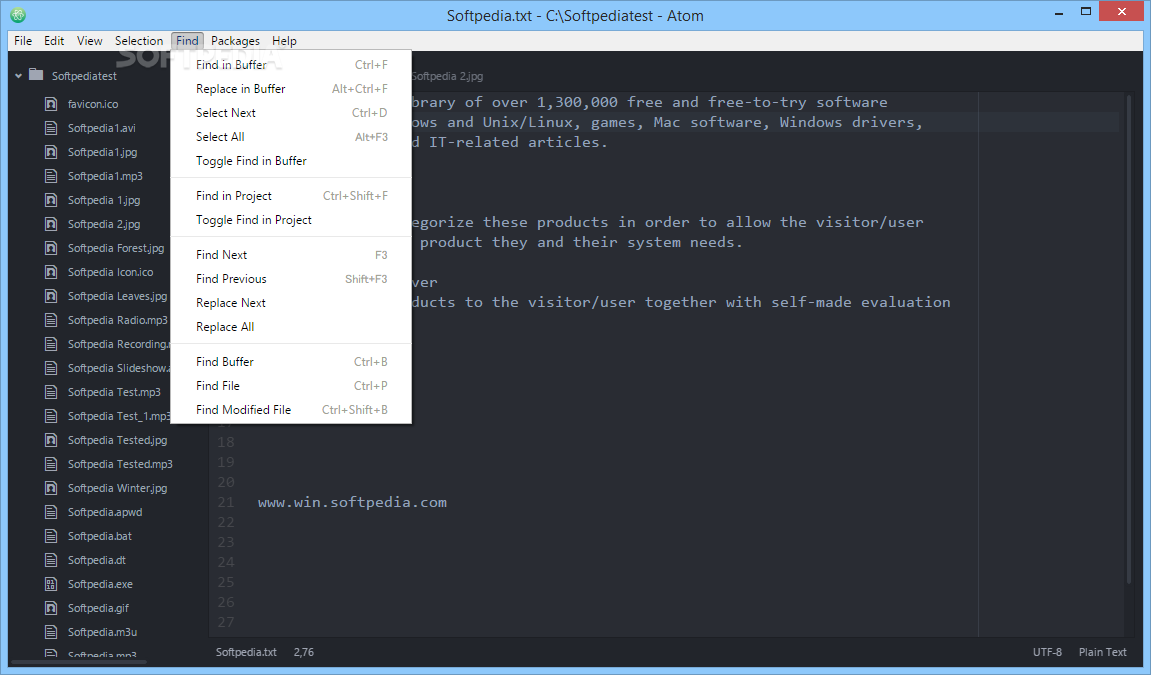This screenshot has width=1151, height=675.
Task: Click the Softpedia.m3u file icon
Action: click(x=51, y=632)
